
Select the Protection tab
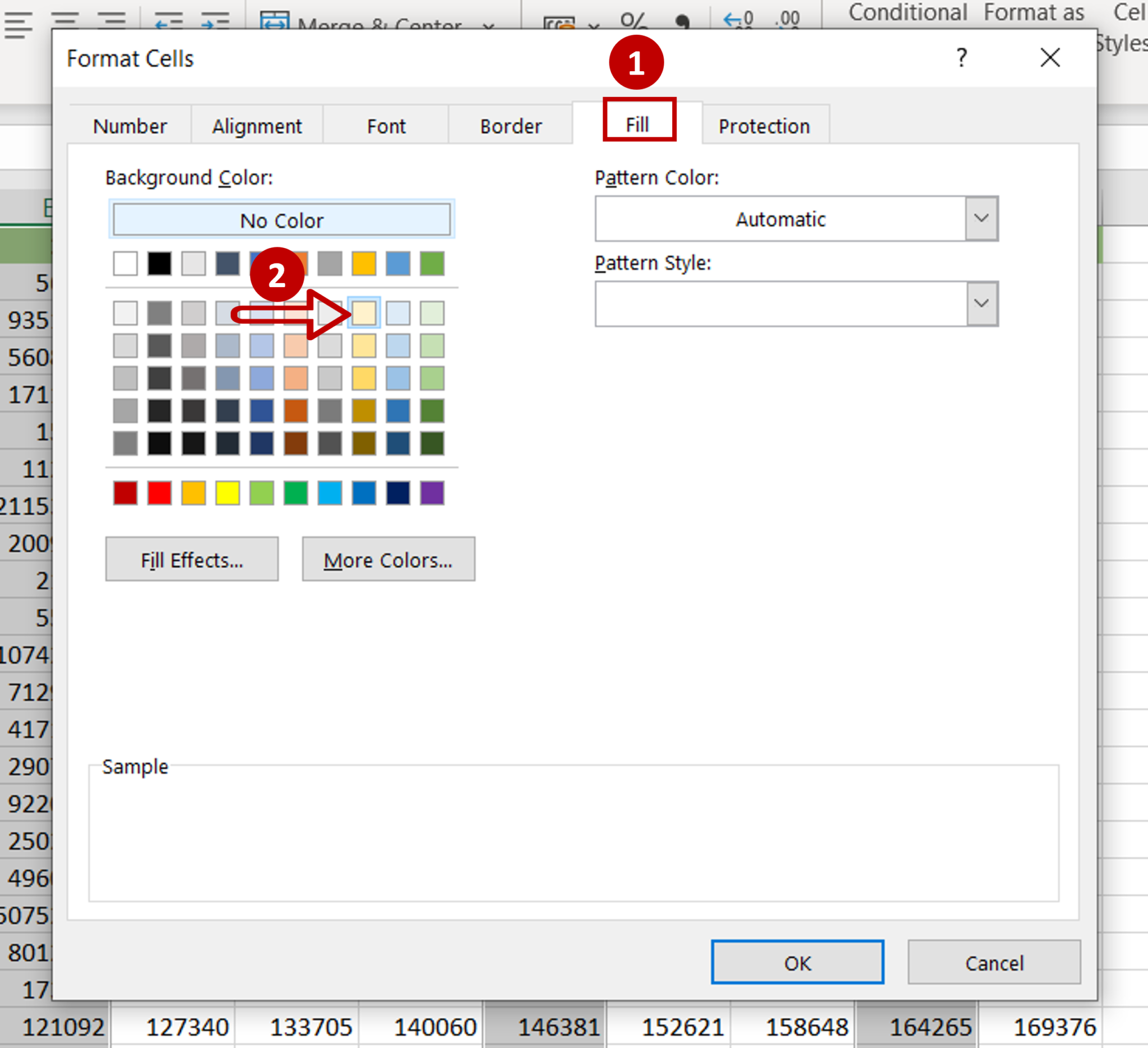coord(763,126)
